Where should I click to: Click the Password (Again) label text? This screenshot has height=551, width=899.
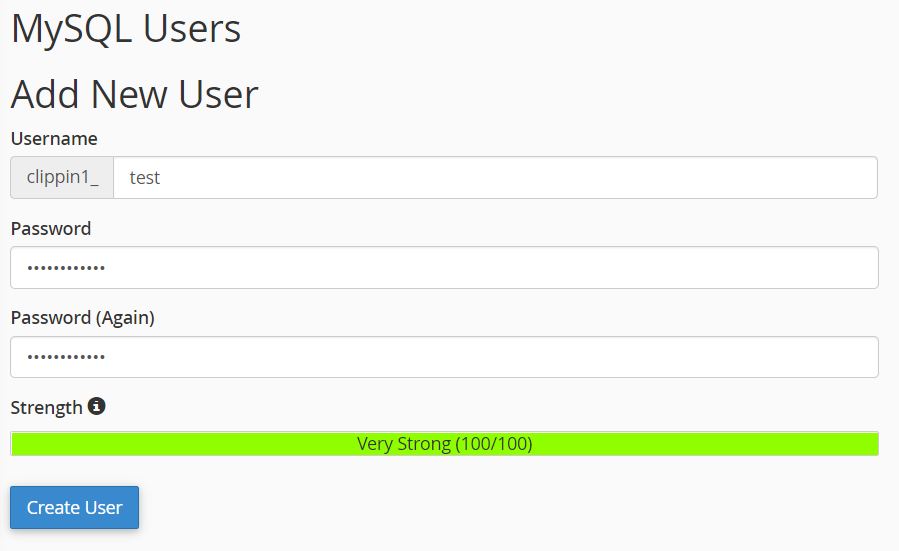83,318
